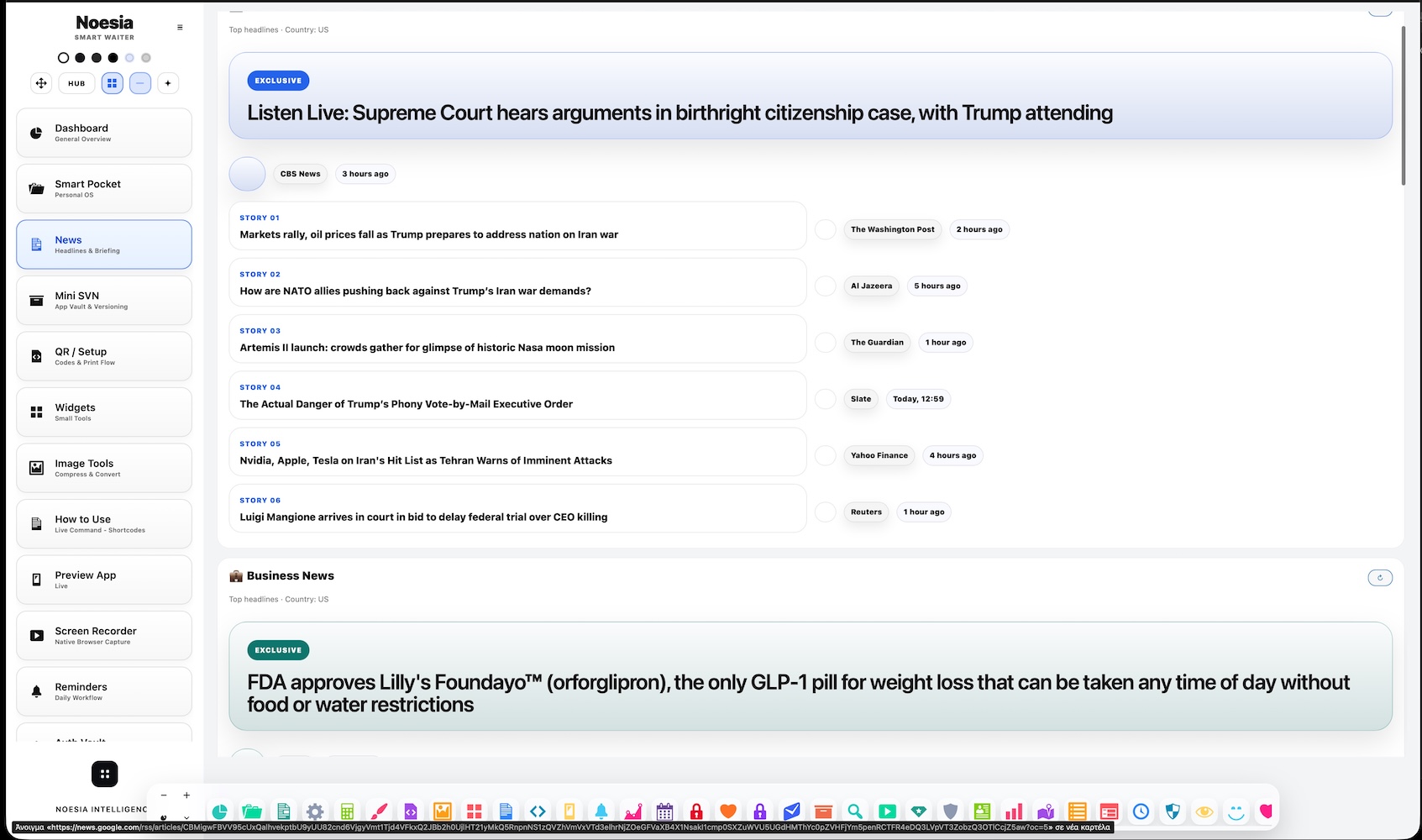Click the HUB button
1422x840 pixels.
pyautogui.click(x=76, y=83)
